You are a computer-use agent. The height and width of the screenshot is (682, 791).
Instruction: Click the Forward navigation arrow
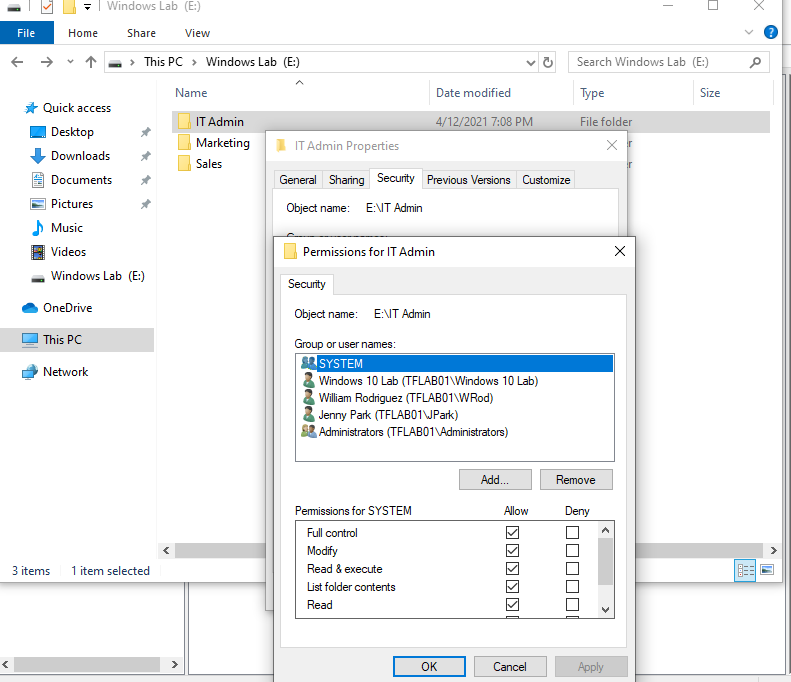46,62
